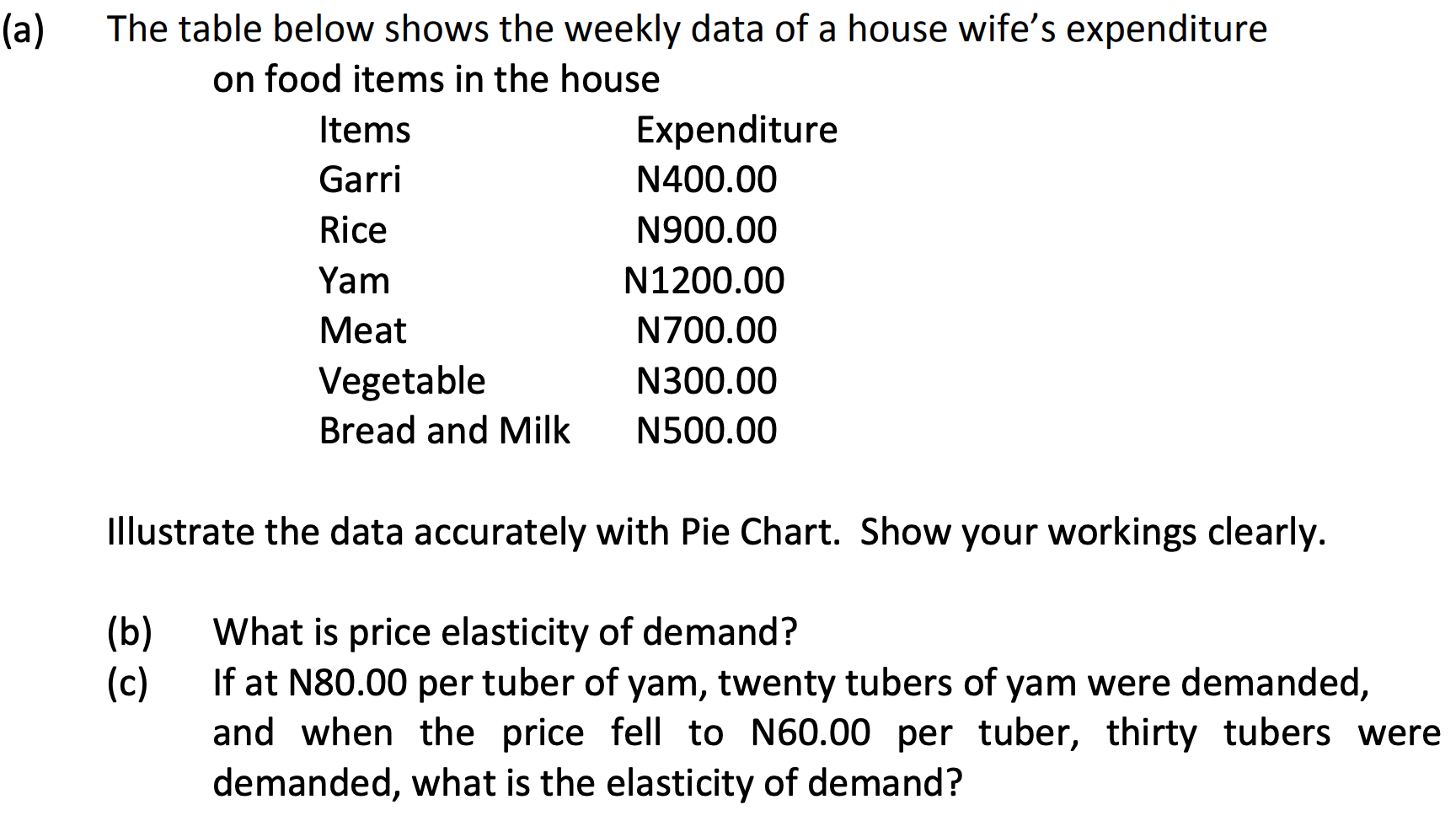The image size is (1456, 821).
Task: Click the N700.00 amount
Action: click(x=706, y=330)
